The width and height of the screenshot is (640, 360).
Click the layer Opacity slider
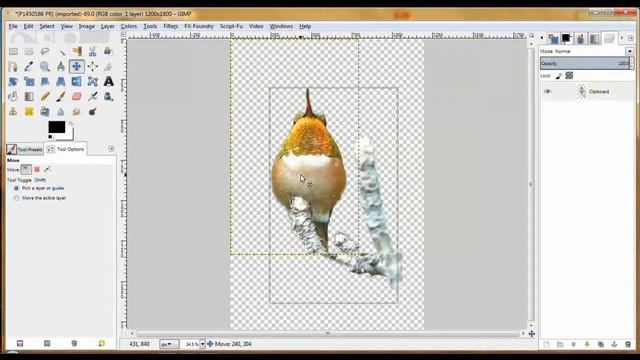point(586,64)
